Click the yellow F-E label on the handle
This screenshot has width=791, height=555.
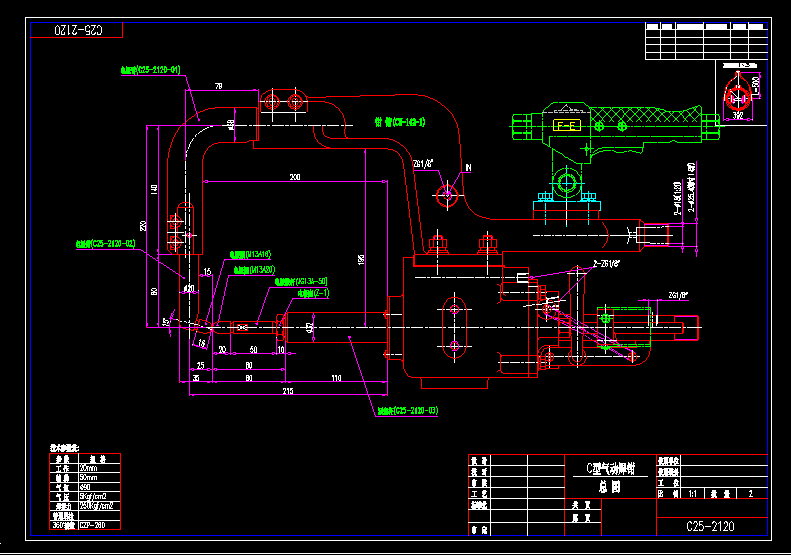tap(567, 126)
